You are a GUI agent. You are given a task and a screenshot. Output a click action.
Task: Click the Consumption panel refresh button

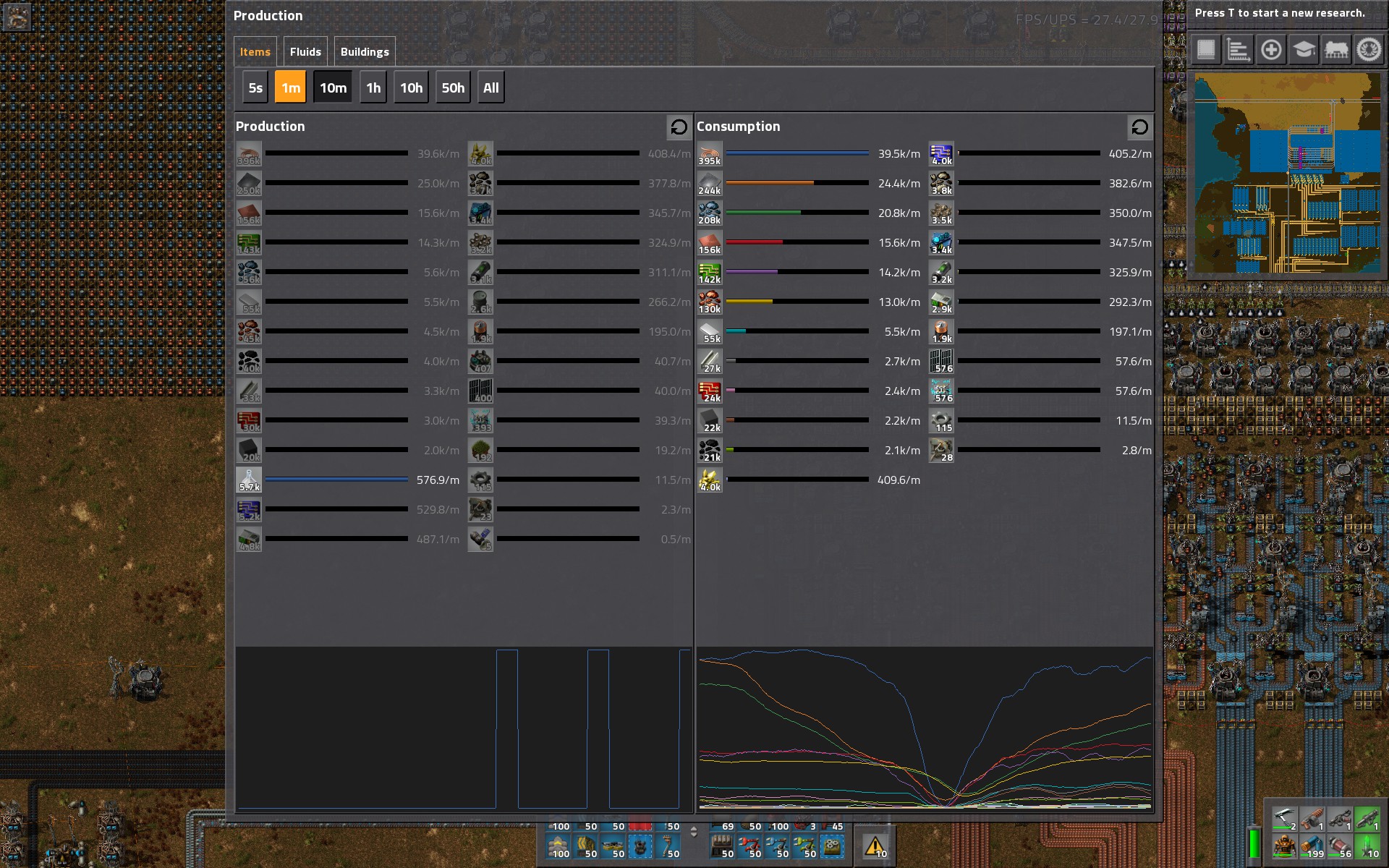[1139, 127]
